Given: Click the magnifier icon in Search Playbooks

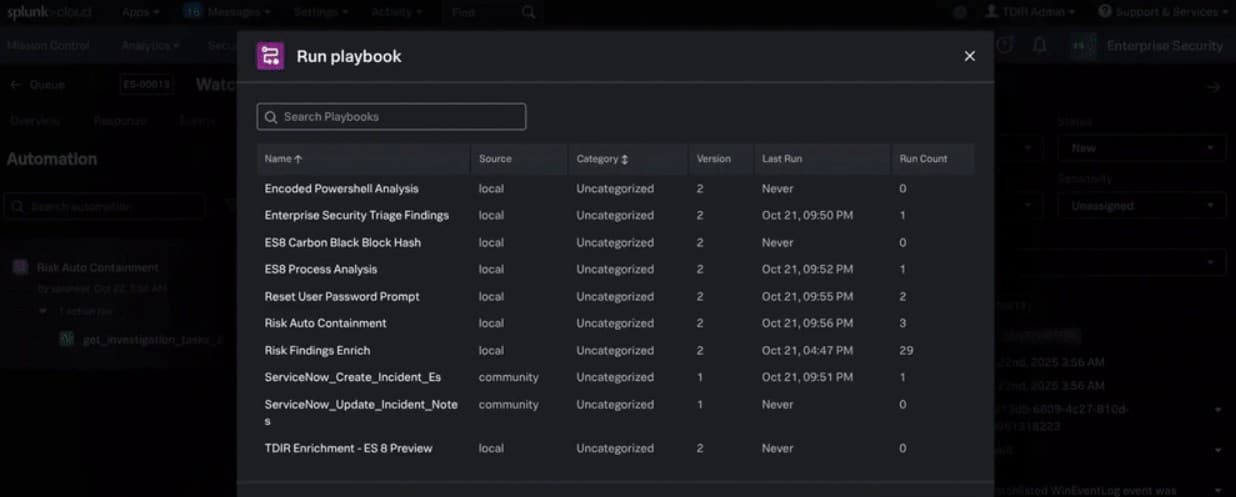Looking at the screenshot, I should tap(271, 117).
